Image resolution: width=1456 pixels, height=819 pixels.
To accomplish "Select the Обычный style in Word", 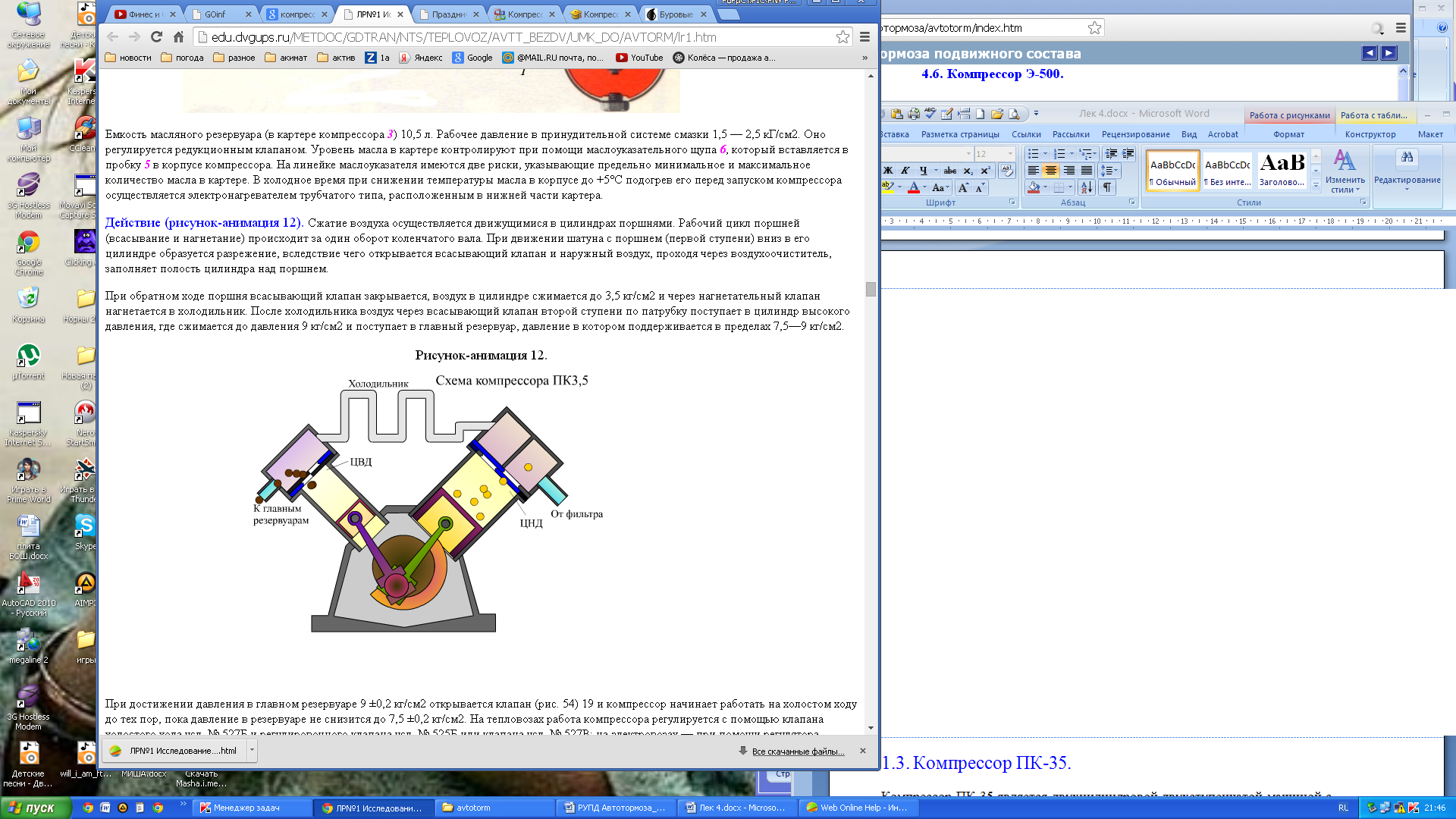I will click(x=1172, y=171).
